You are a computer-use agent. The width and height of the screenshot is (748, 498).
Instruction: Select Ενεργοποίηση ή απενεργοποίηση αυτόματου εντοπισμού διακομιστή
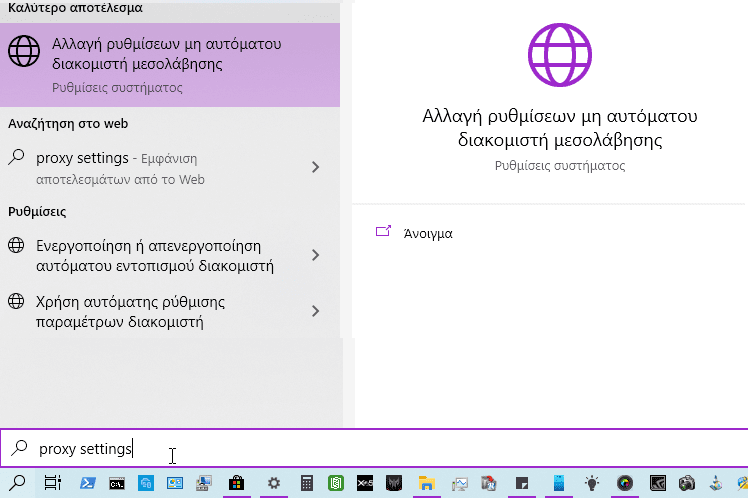[x=170, y=255]
